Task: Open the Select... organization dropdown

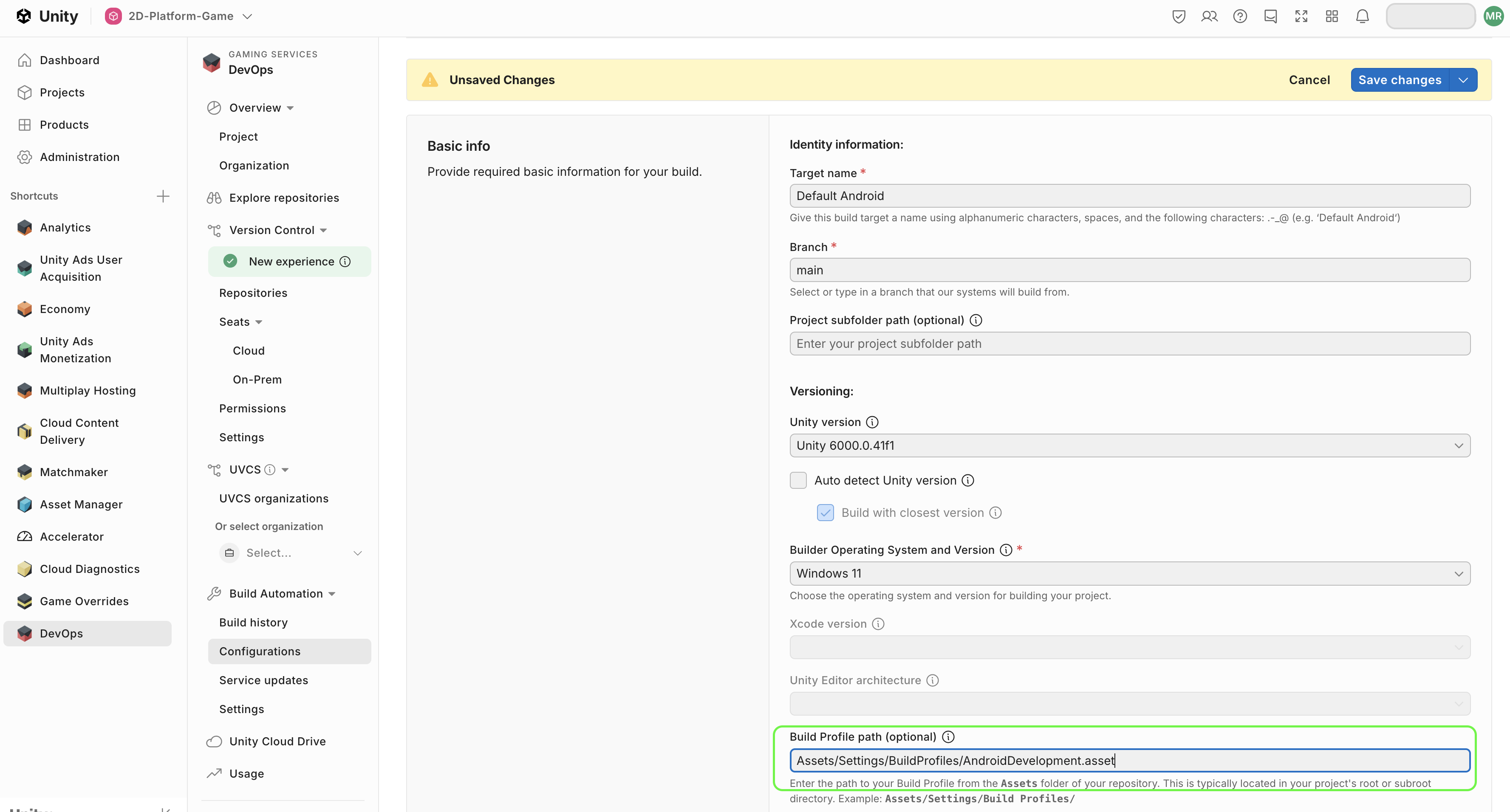Action: [x=291, y=553]
